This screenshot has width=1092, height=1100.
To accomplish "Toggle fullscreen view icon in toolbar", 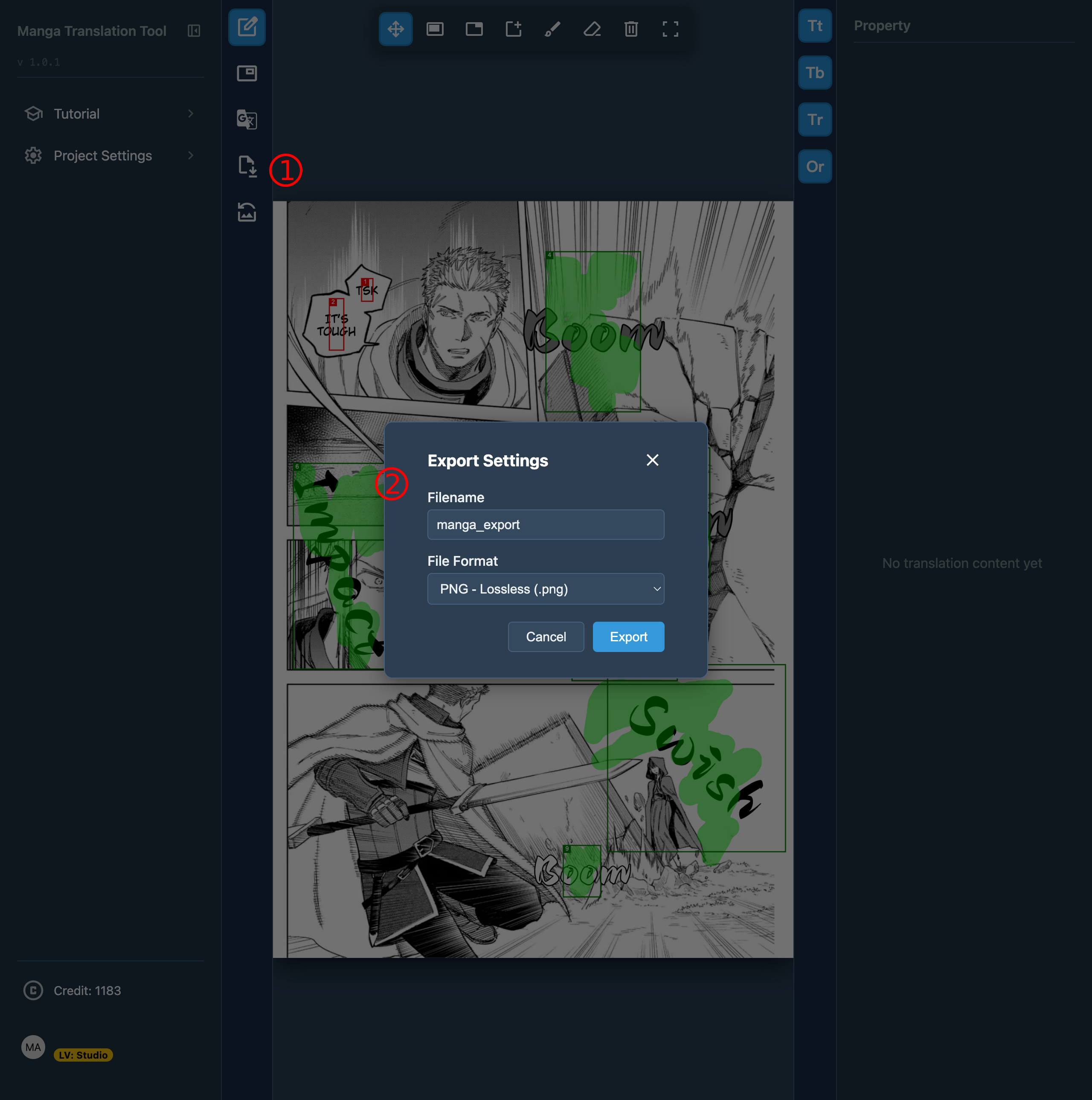I will tap(670, 29).
